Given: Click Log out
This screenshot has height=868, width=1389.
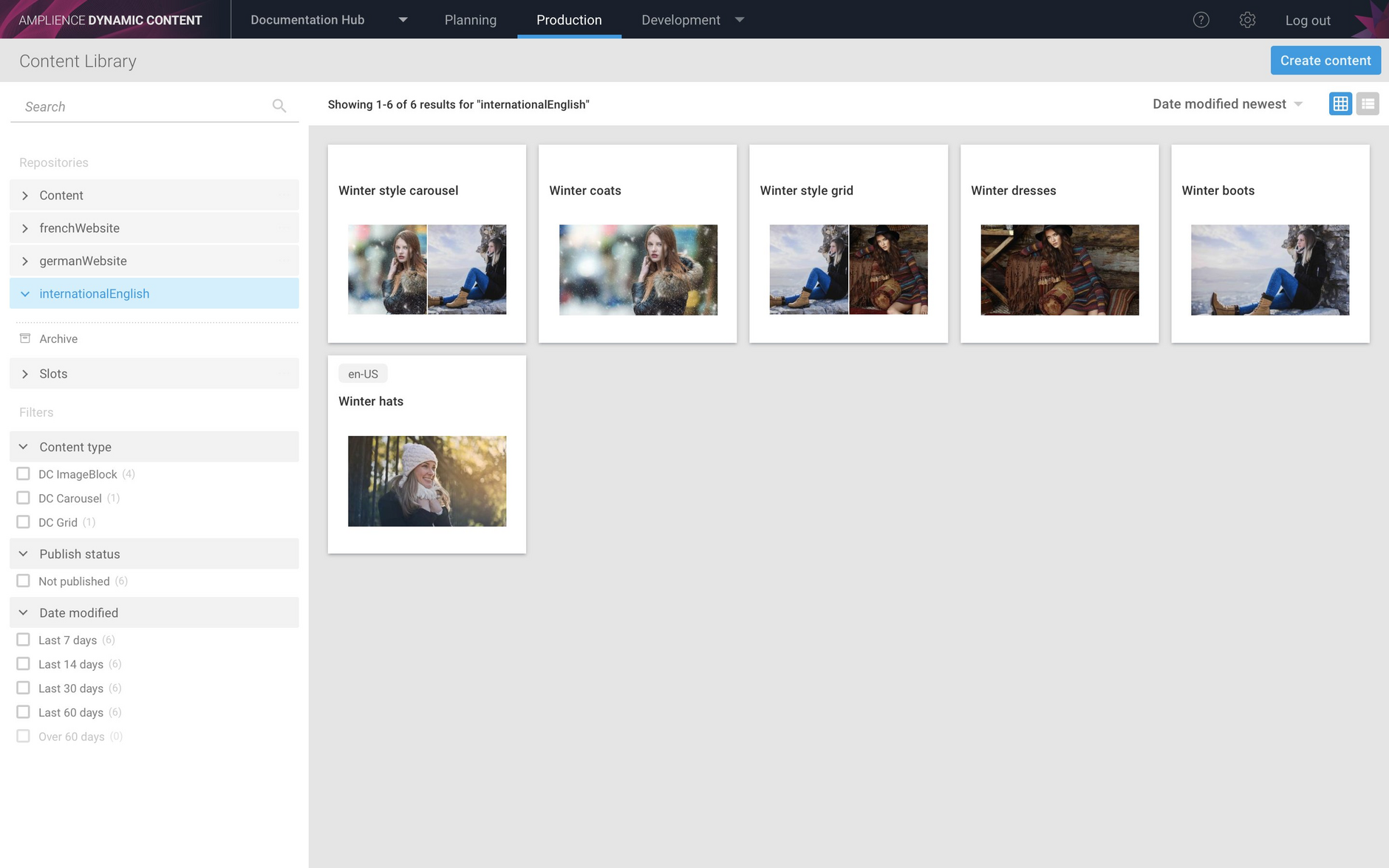Looking at the screenshot, I should (1307, 20).
